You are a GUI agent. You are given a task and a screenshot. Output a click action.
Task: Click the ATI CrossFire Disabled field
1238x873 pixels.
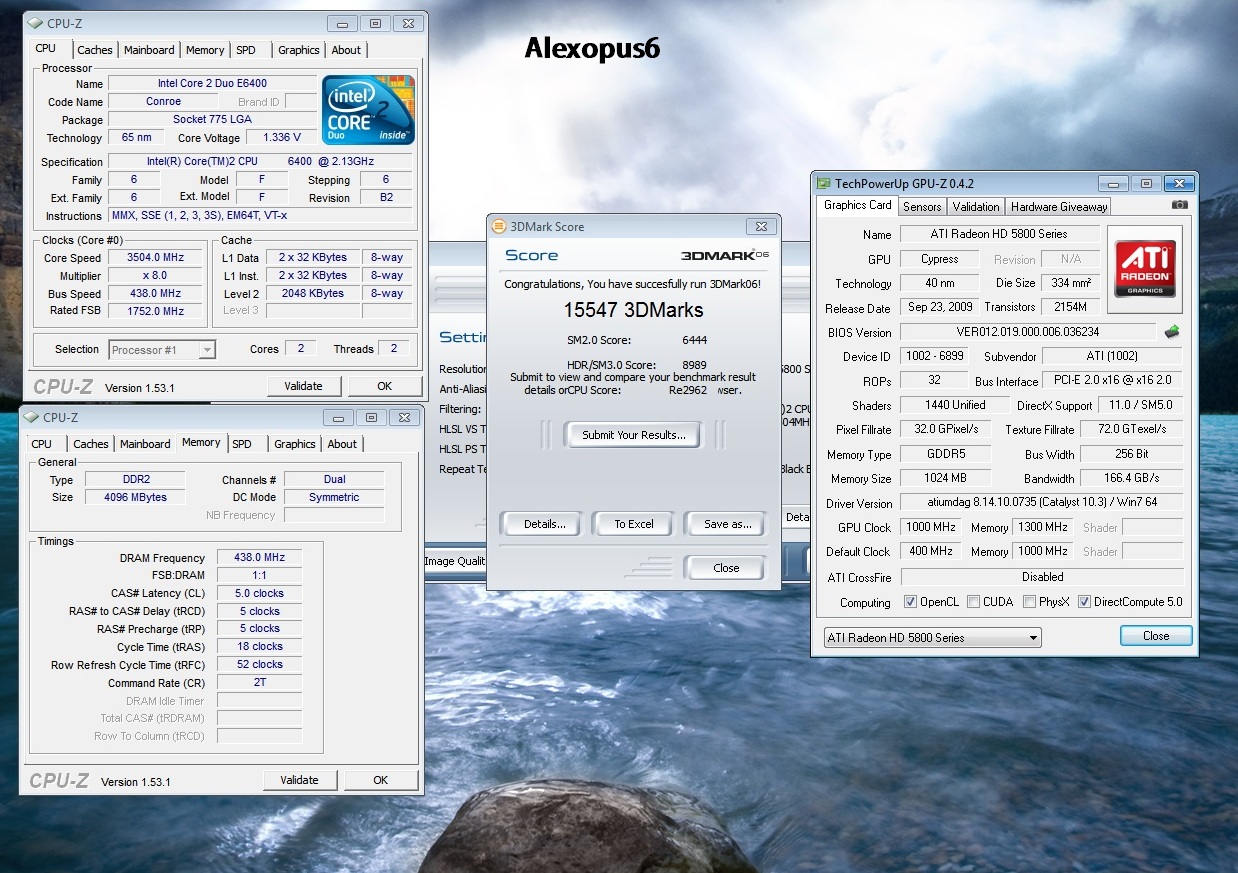coord(1042,577)
